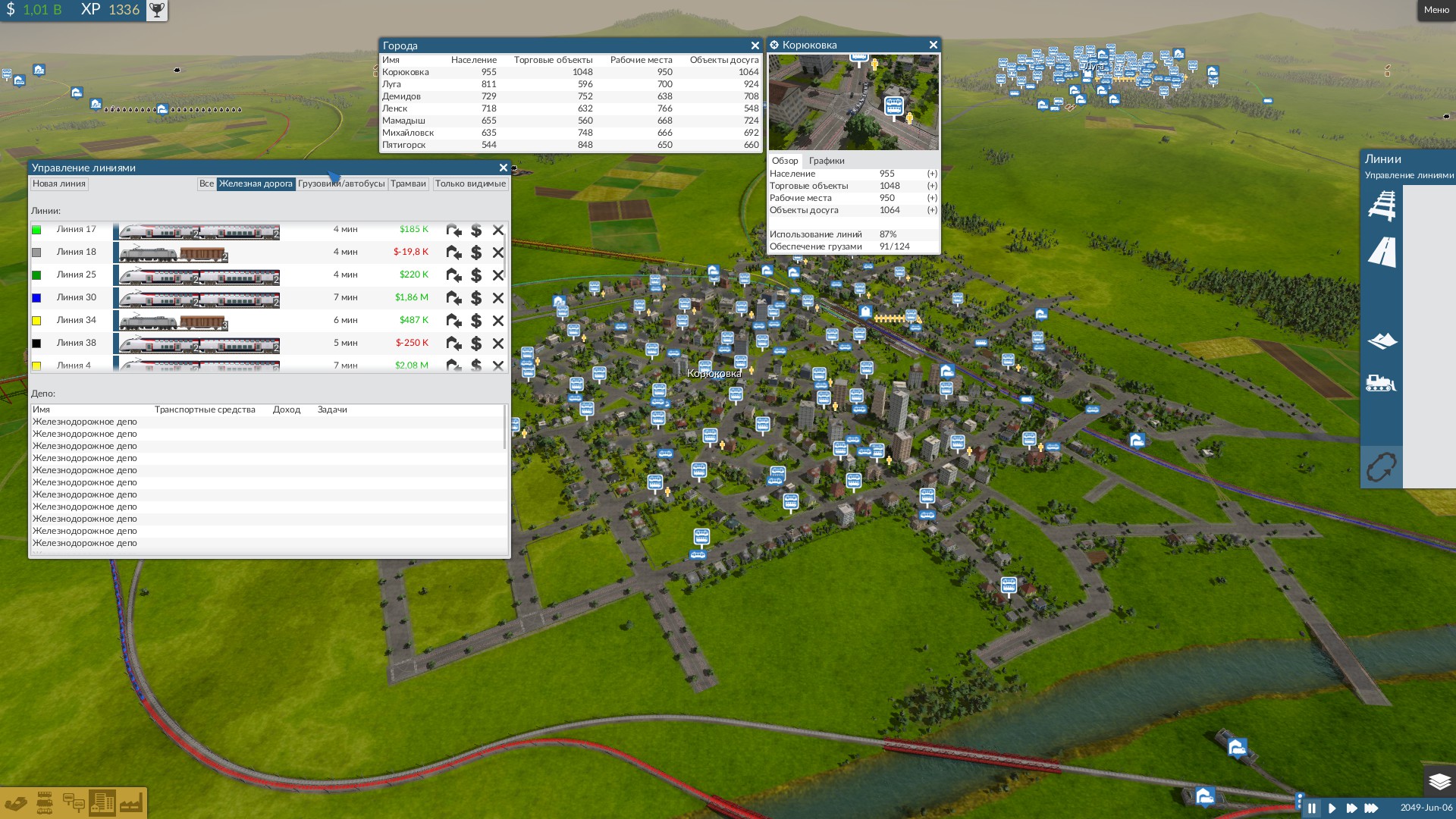Viewport: 1456px width, 819px height.
Task: Click reassign vehicles icon for Линия 30
Action: (x=453, y=298)
